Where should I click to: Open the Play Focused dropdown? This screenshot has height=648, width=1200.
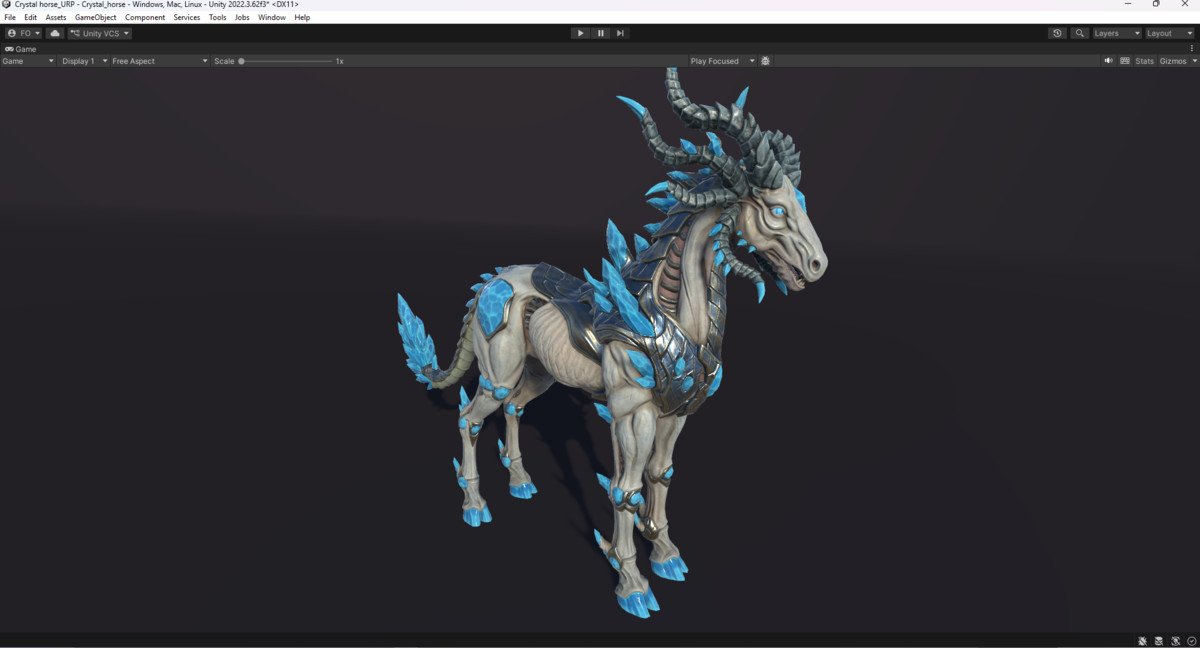[x=722, y=61]
